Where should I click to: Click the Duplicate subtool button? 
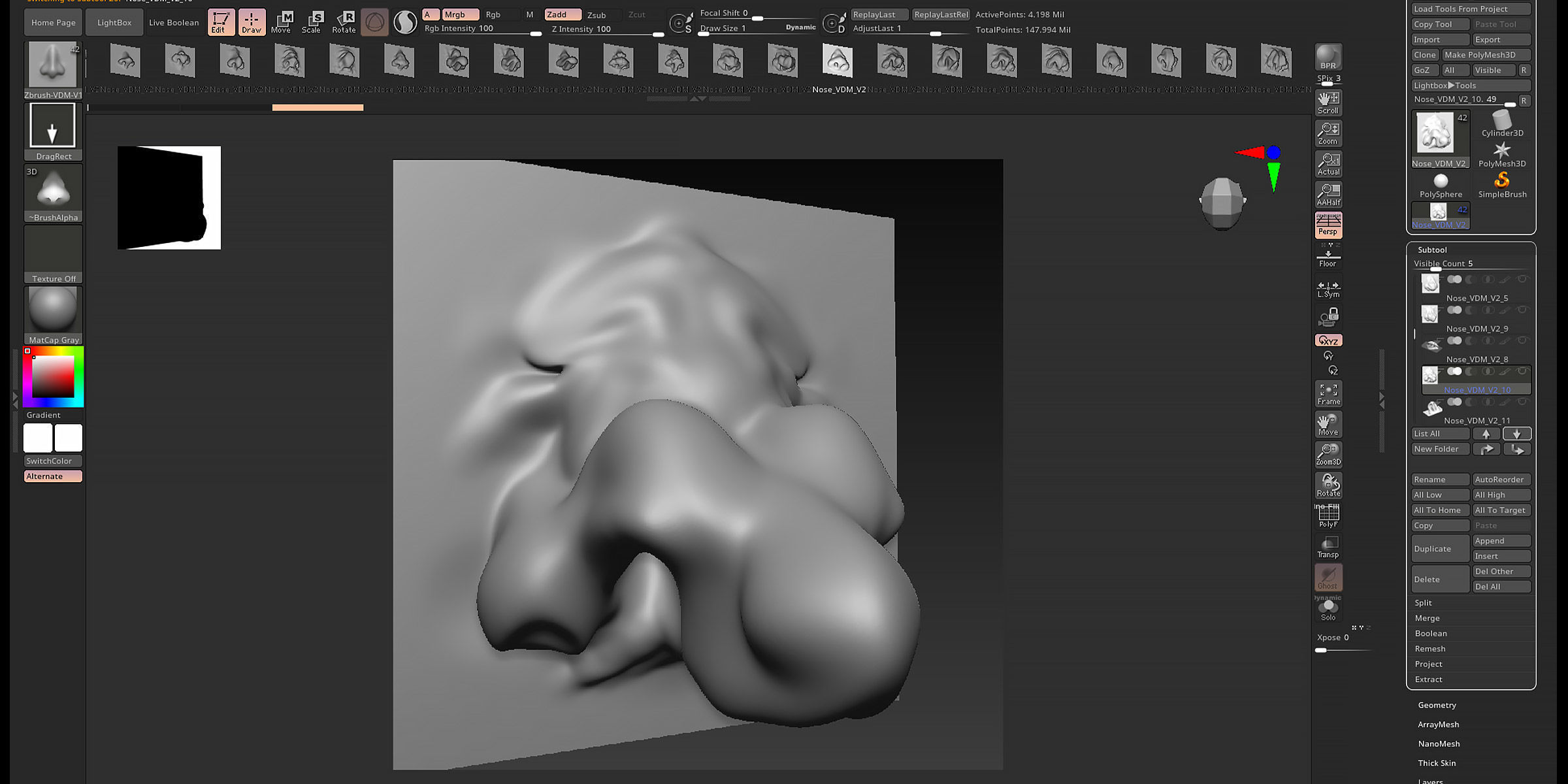point(1440,549)
